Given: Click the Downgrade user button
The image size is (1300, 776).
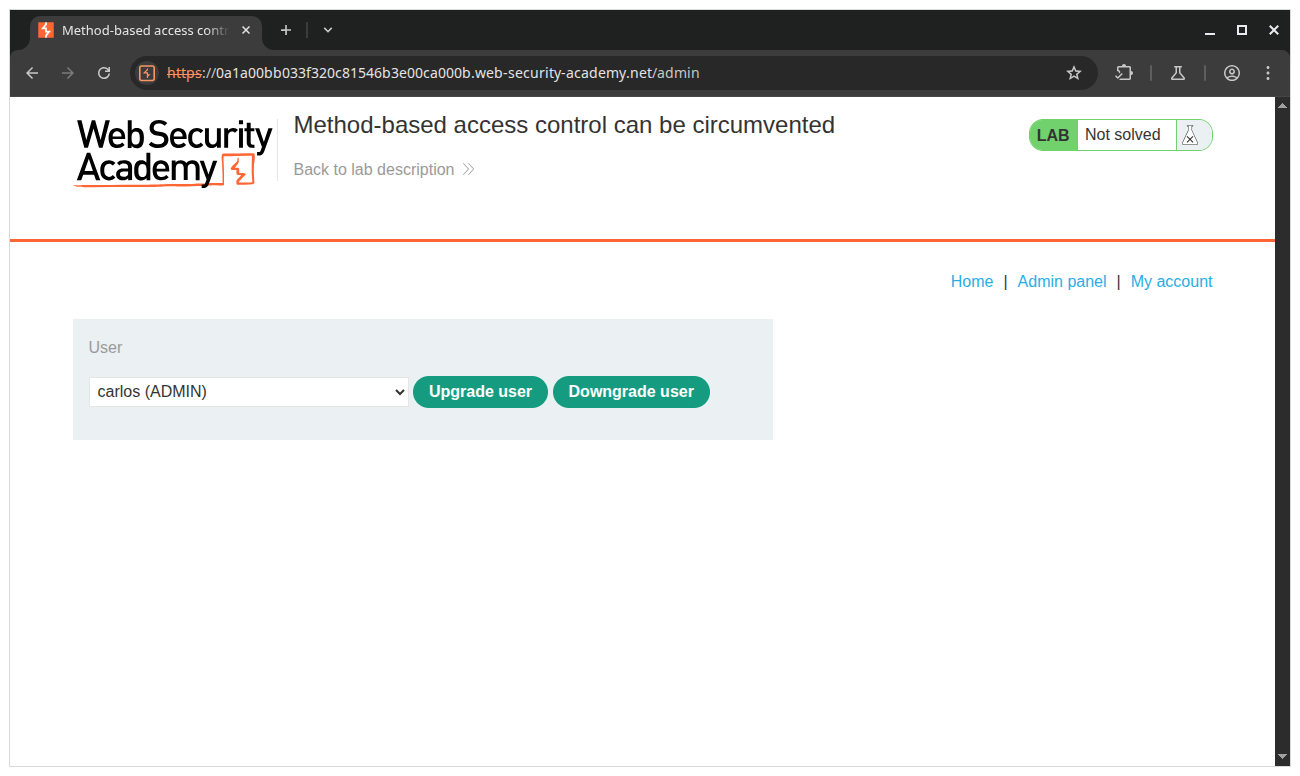Looking at the screenshot, I should [x=631, y=391].
